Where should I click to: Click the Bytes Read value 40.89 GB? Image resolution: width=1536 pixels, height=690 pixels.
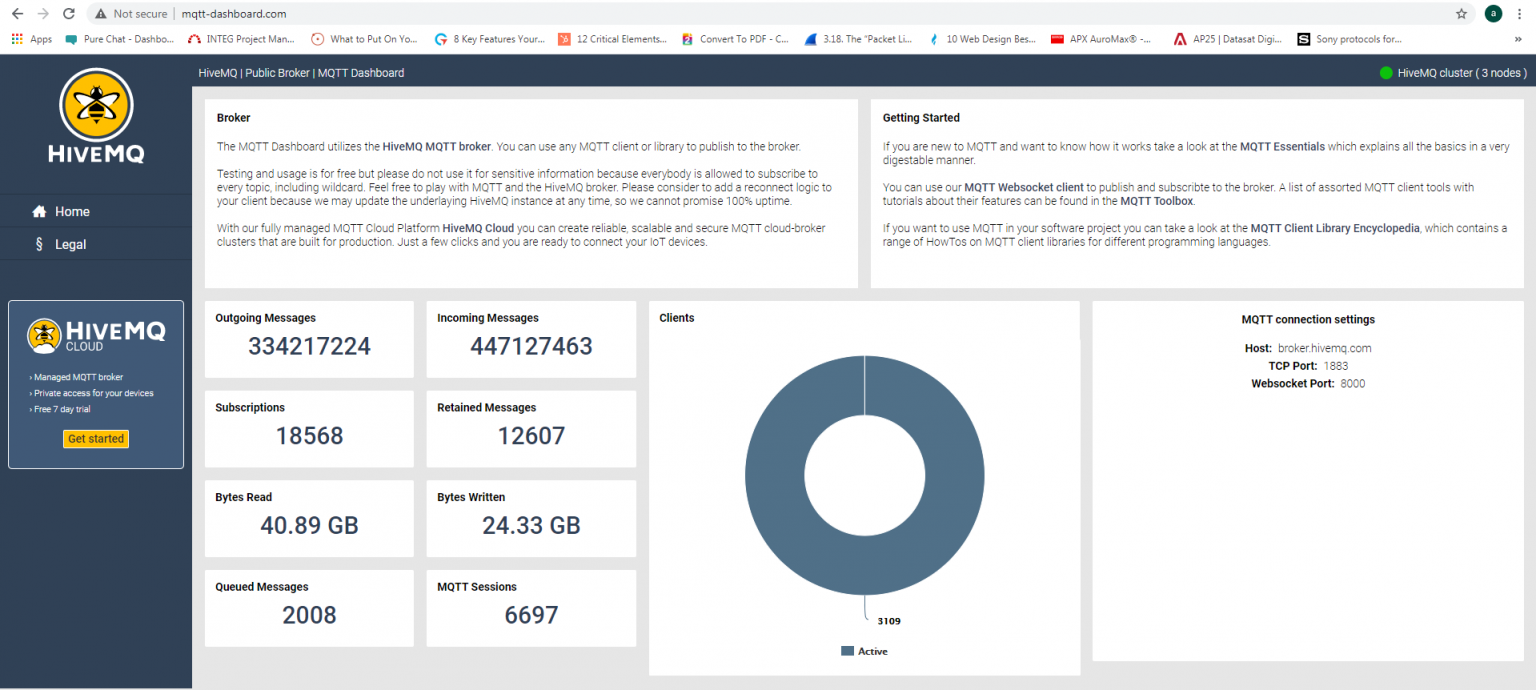point(309,526)
